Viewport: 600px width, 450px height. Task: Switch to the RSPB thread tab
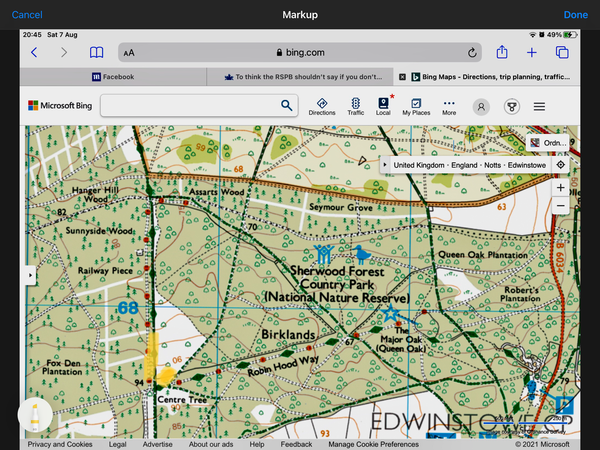300,77
